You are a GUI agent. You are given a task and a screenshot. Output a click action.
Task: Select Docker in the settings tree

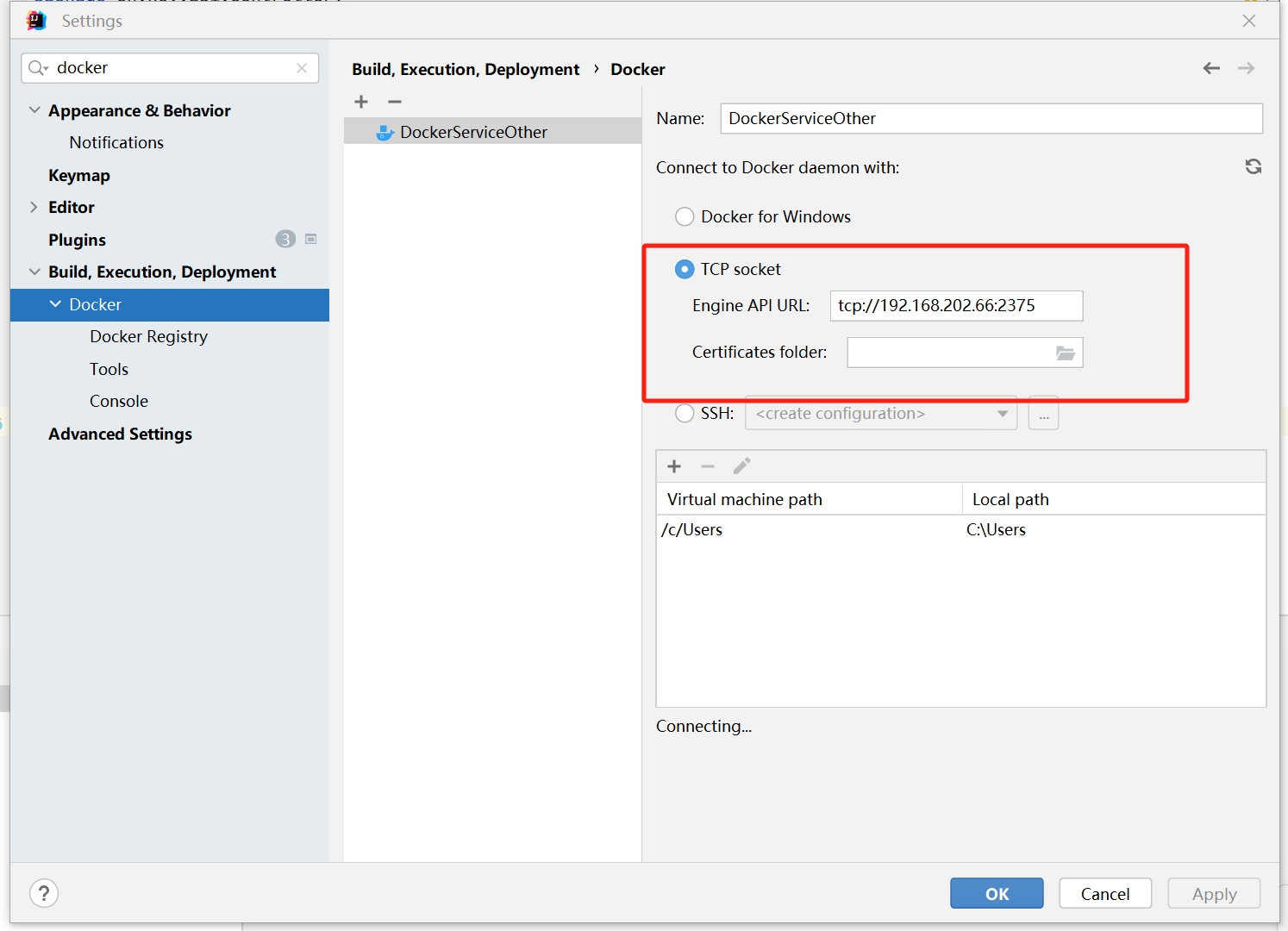point(170,305)
